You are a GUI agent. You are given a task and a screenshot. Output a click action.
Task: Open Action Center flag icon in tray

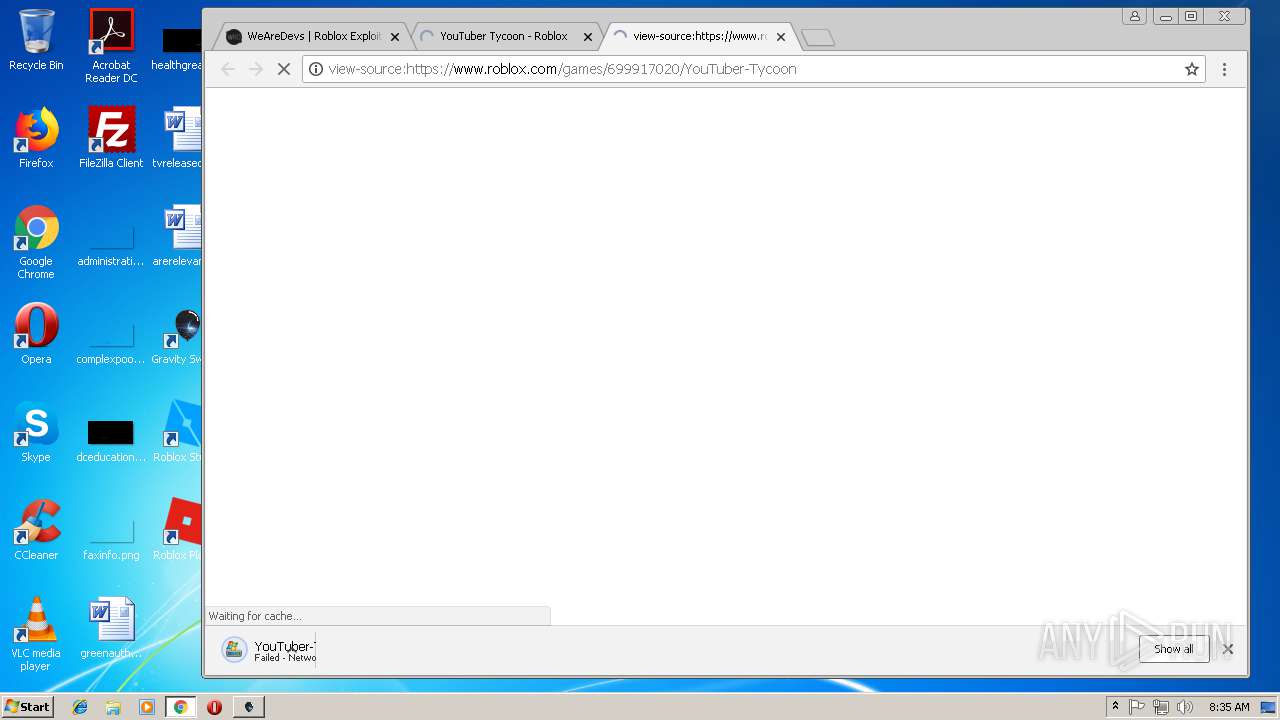(1137, 707)
